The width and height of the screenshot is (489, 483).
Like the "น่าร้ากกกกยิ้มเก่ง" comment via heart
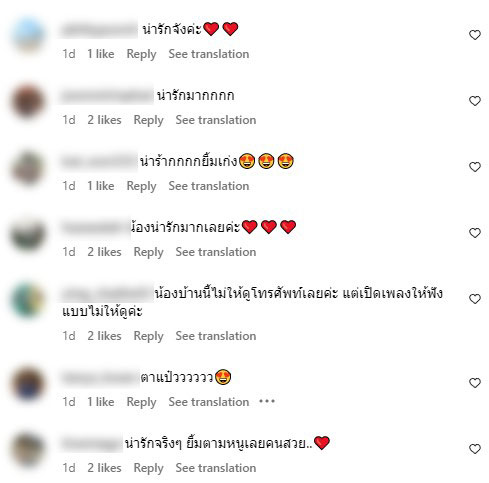click(x=475, y=167)
